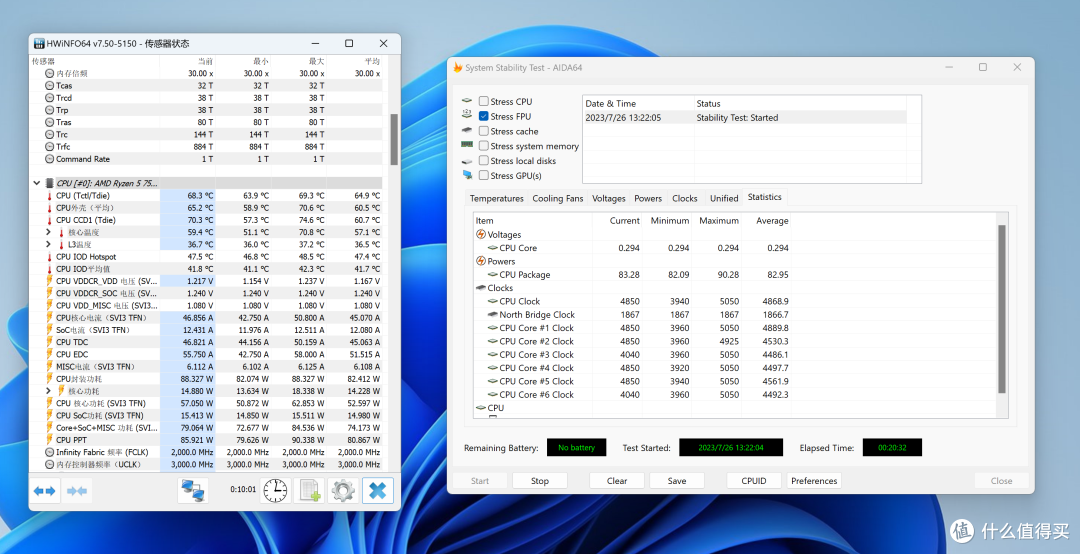Switch to the Temperatures tab
Image resolution: width=1080 pixels, height=554 pixels.
[x=497, y=198]
